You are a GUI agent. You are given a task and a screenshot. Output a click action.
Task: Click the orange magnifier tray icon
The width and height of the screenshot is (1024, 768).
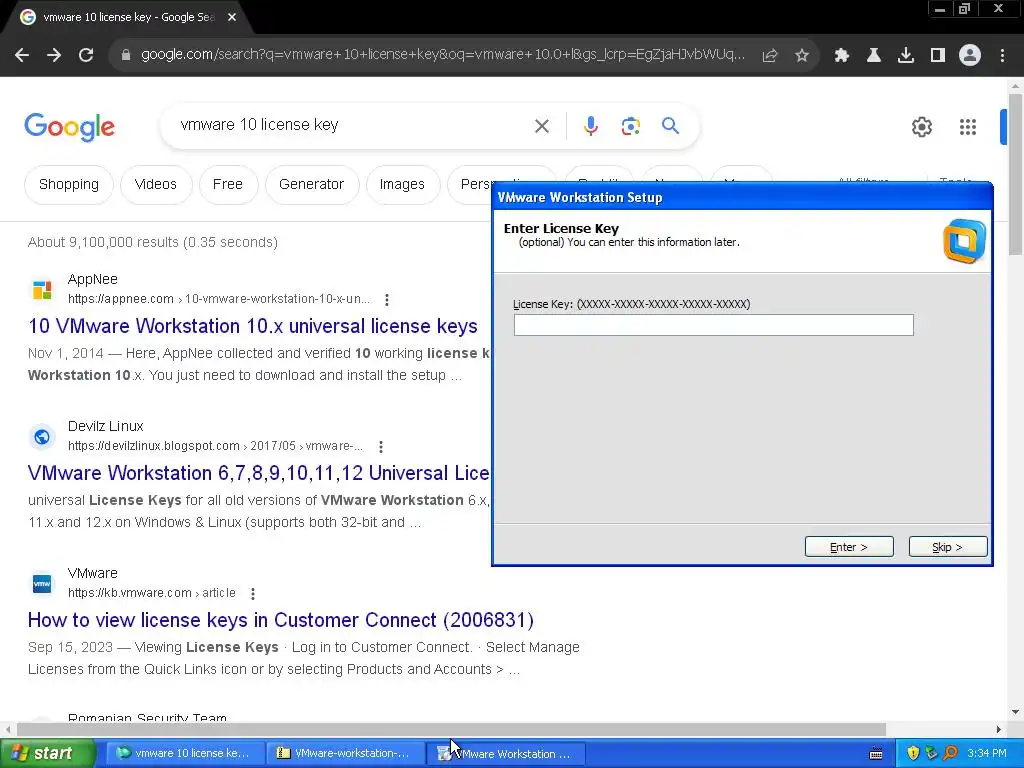(950, 754)
